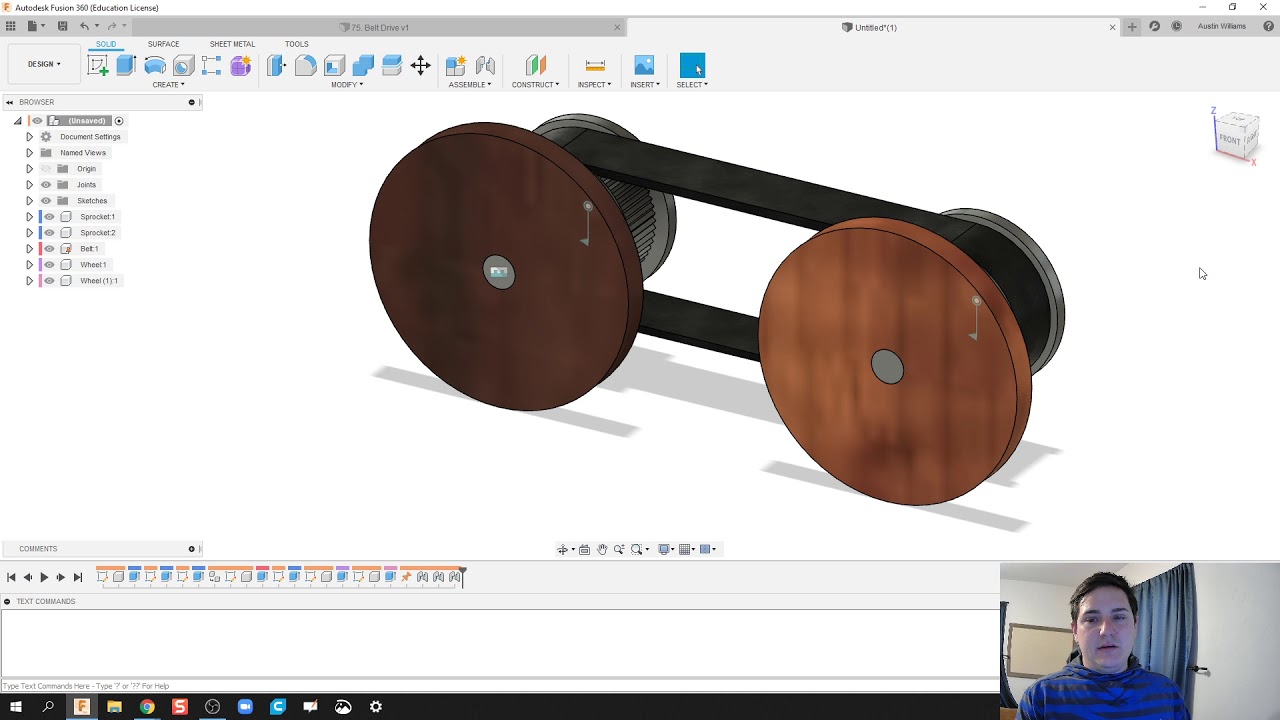
Task: Select the Fillet tool
Action: pos(305,66)
